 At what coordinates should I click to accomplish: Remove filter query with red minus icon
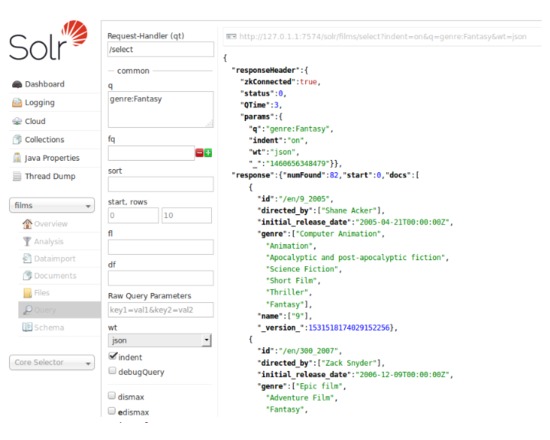pos(199,153)
